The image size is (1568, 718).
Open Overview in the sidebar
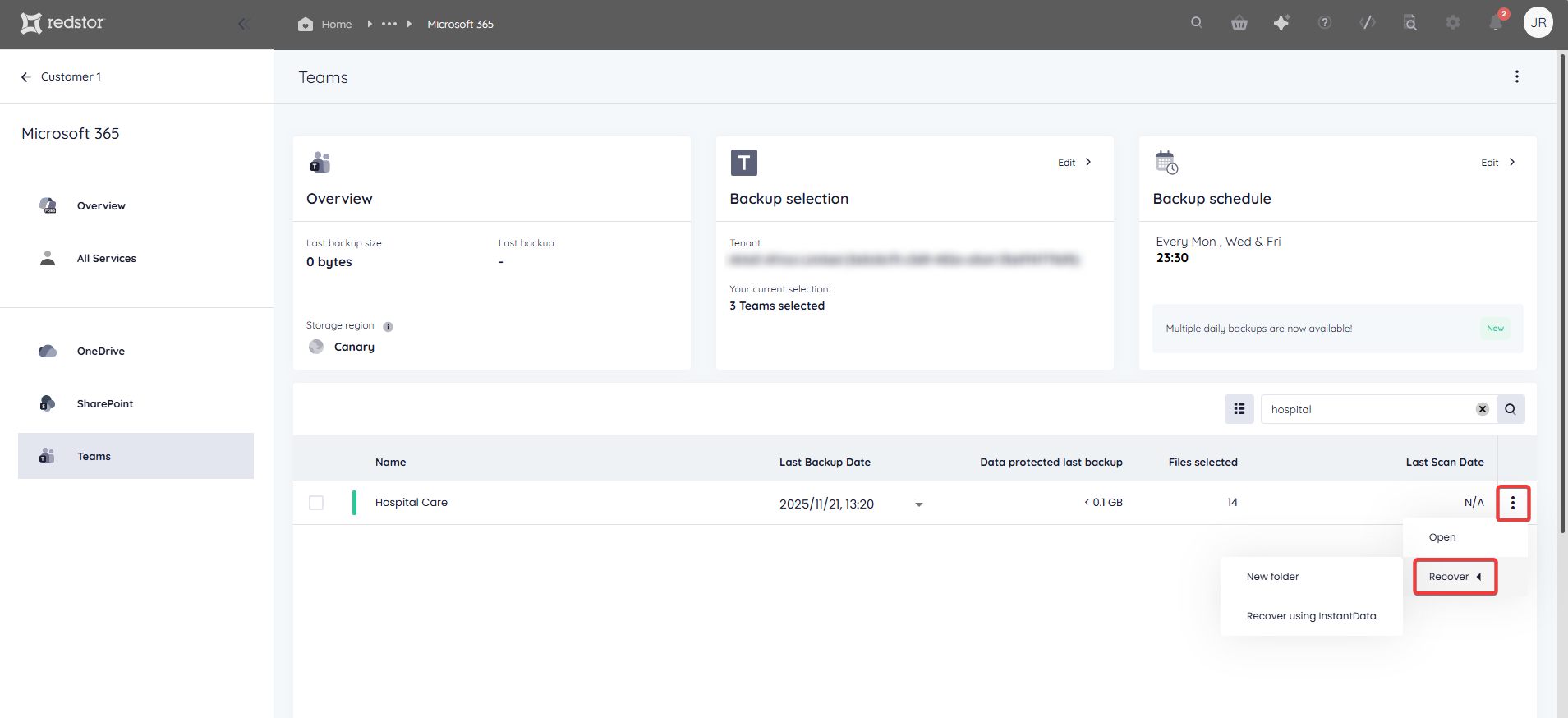tap(101, 206)
